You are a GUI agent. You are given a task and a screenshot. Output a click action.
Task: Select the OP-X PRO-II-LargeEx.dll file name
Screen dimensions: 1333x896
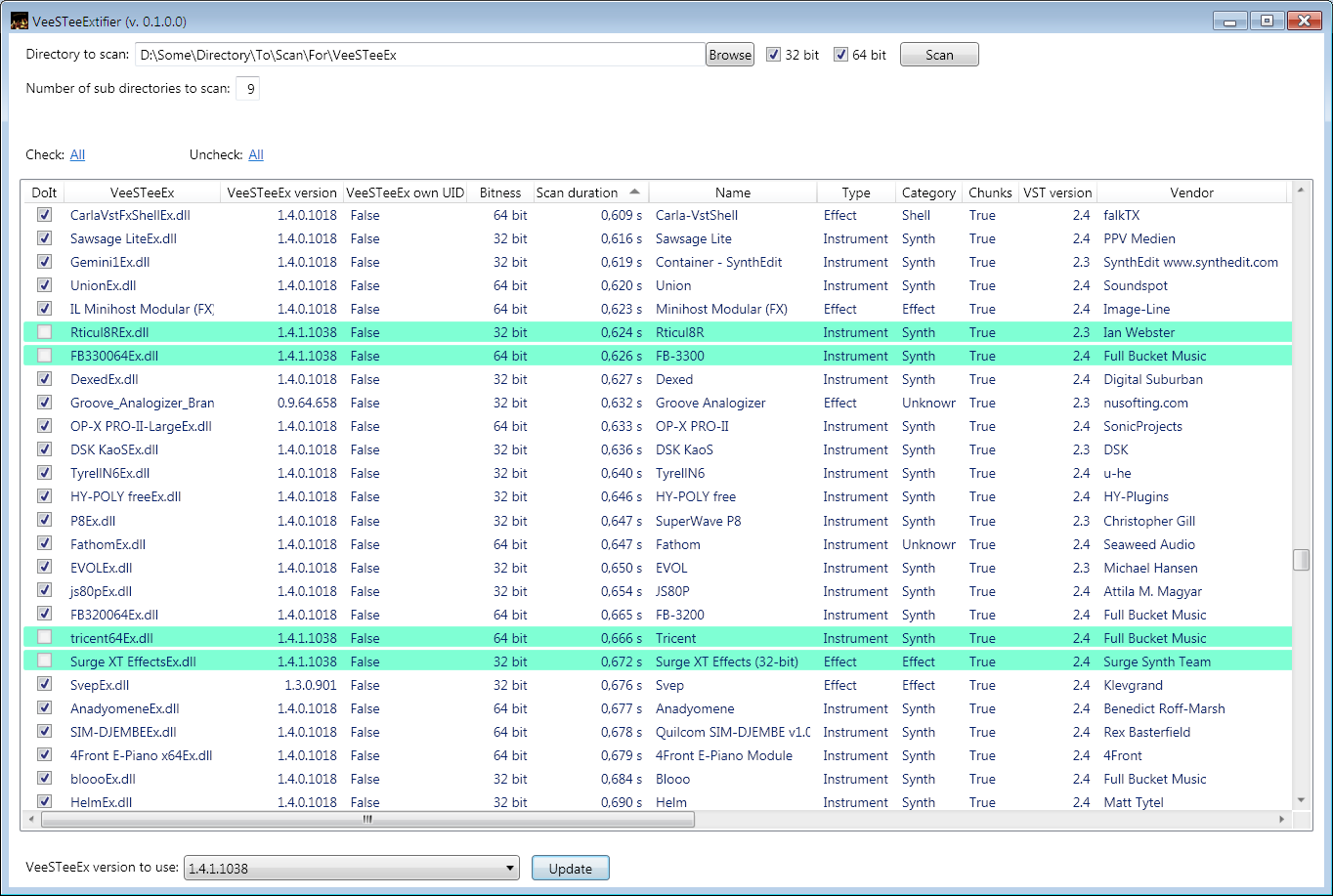click(141, 426)
